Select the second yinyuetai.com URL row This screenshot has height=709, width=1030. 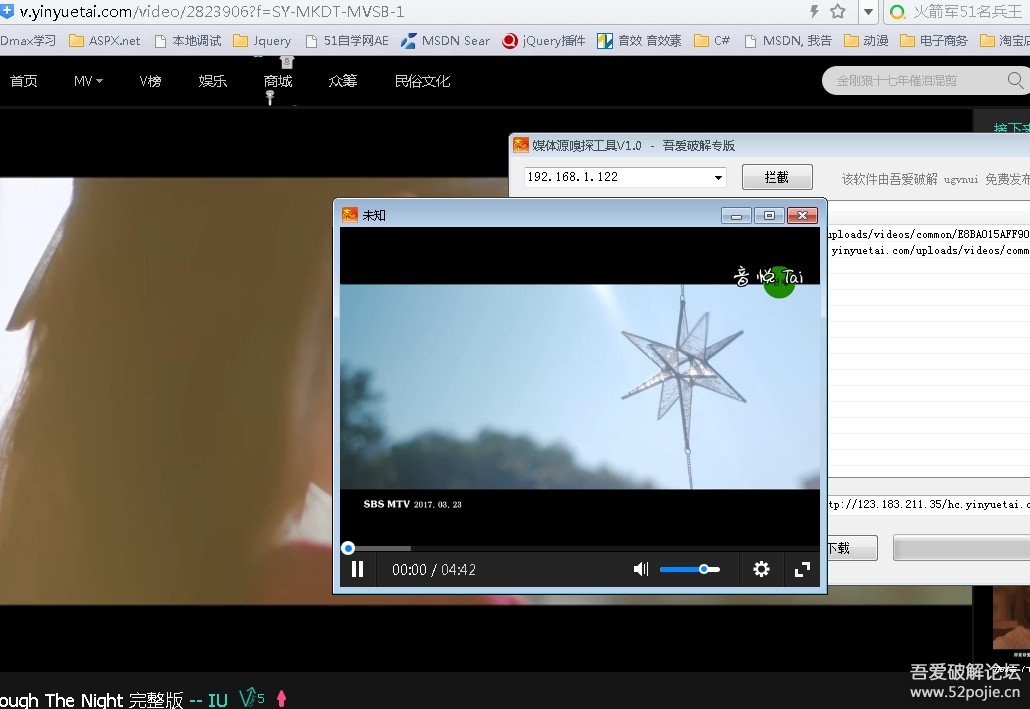[928, 250]
